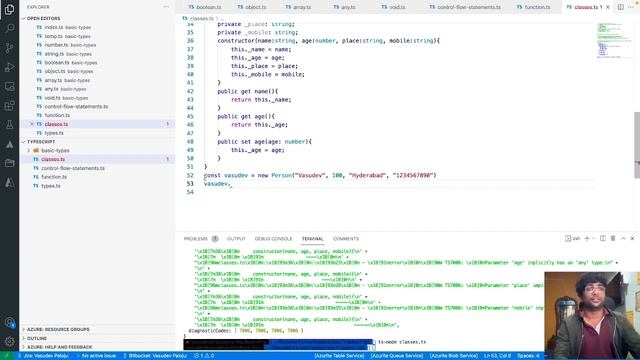Show the Debug Console tab
This screenshot has height=360, width=640.
(x=273, y=239)
